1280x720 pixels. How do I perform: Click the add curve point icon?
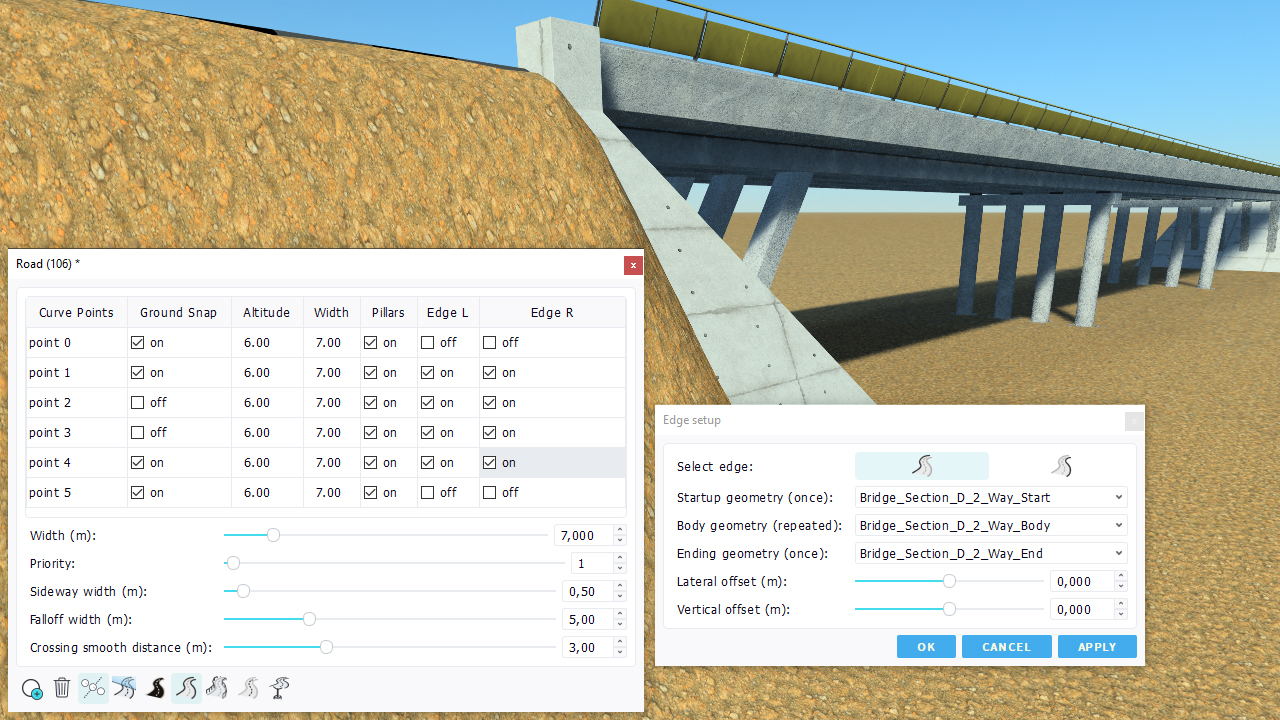coord(32,688)
